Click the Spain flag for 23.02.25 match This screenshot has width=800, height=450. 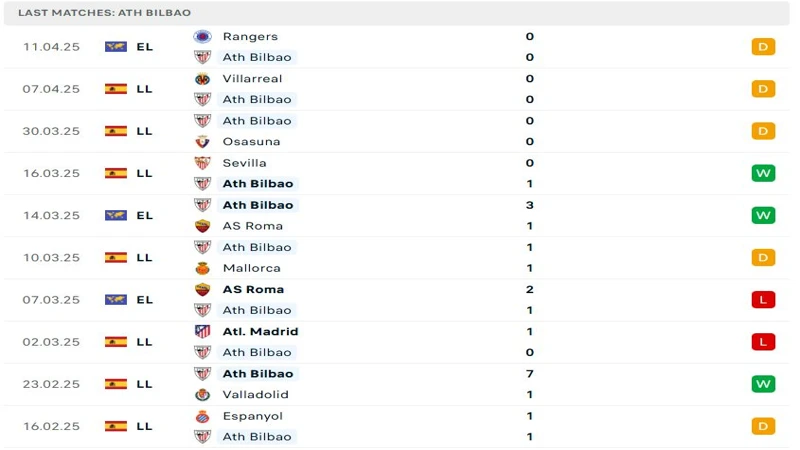pos(116,384)
